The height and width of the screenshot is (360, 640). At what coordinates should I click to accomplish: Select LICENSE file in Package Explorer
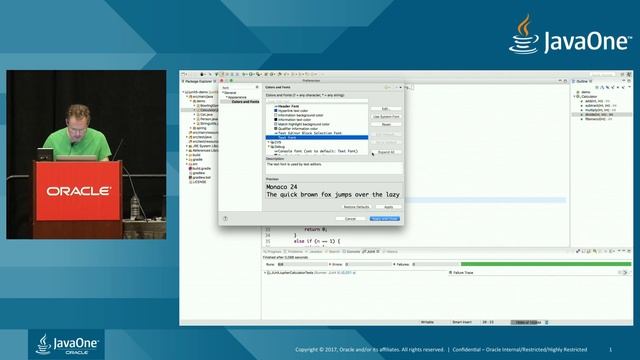tap(198, 182)
